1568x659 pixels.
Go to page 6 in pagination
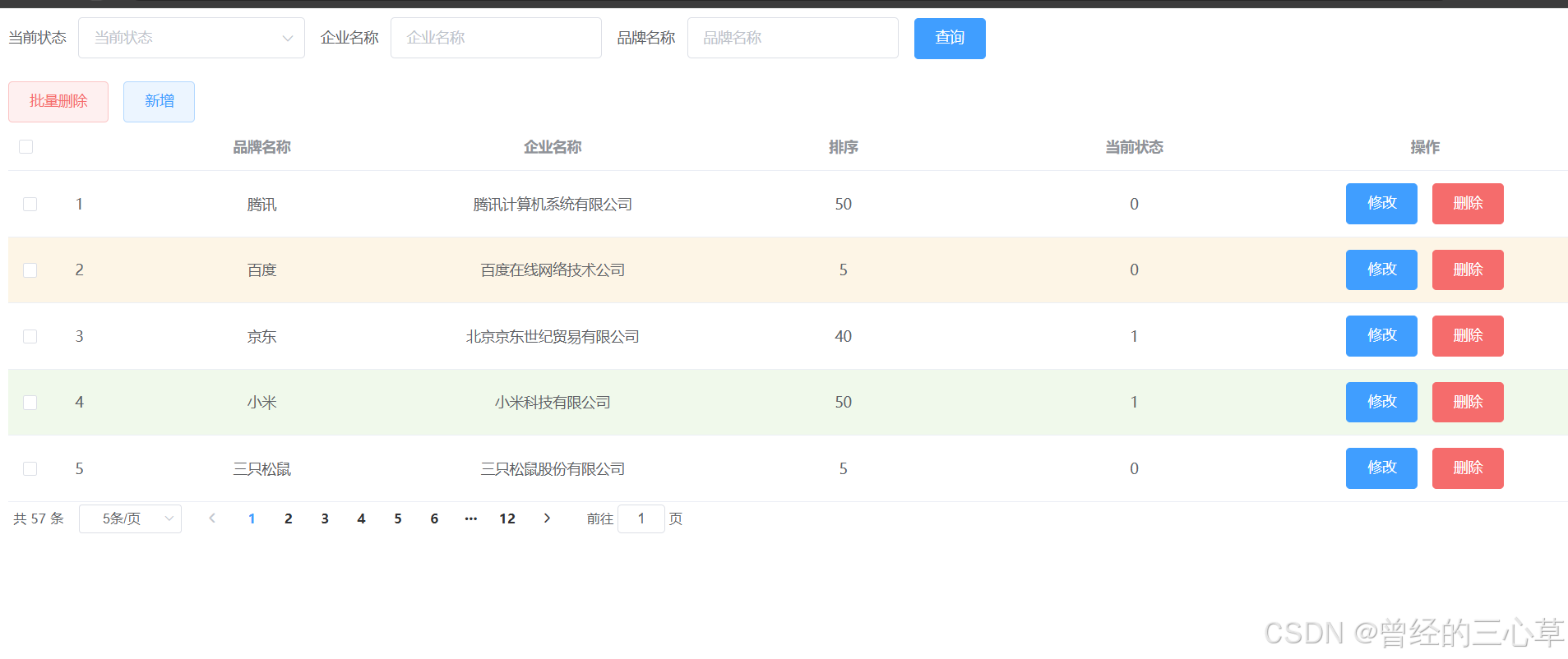tap(434, 518)
